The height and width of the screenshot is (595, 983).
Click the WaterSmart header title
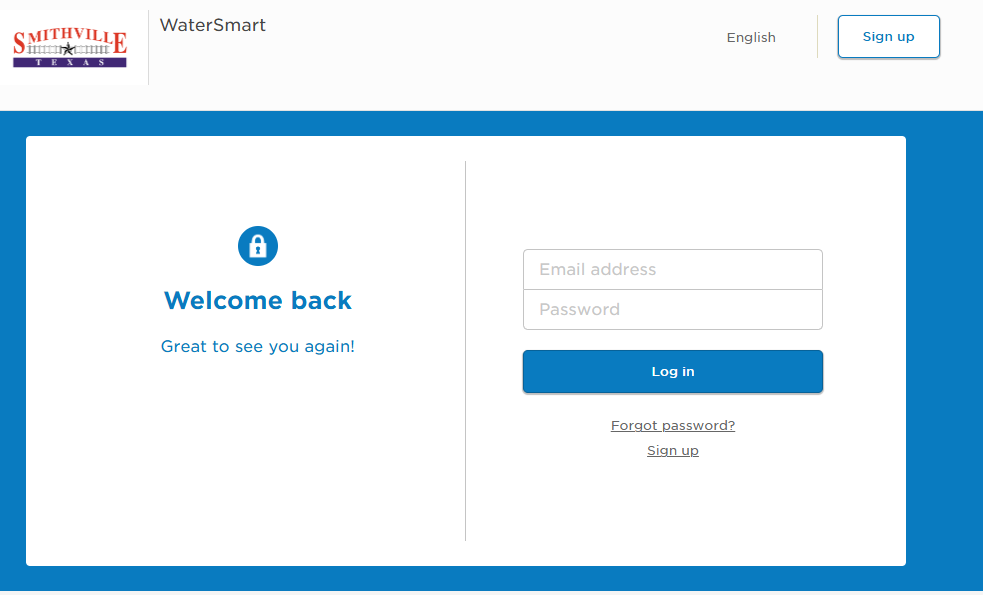point(212,25)
